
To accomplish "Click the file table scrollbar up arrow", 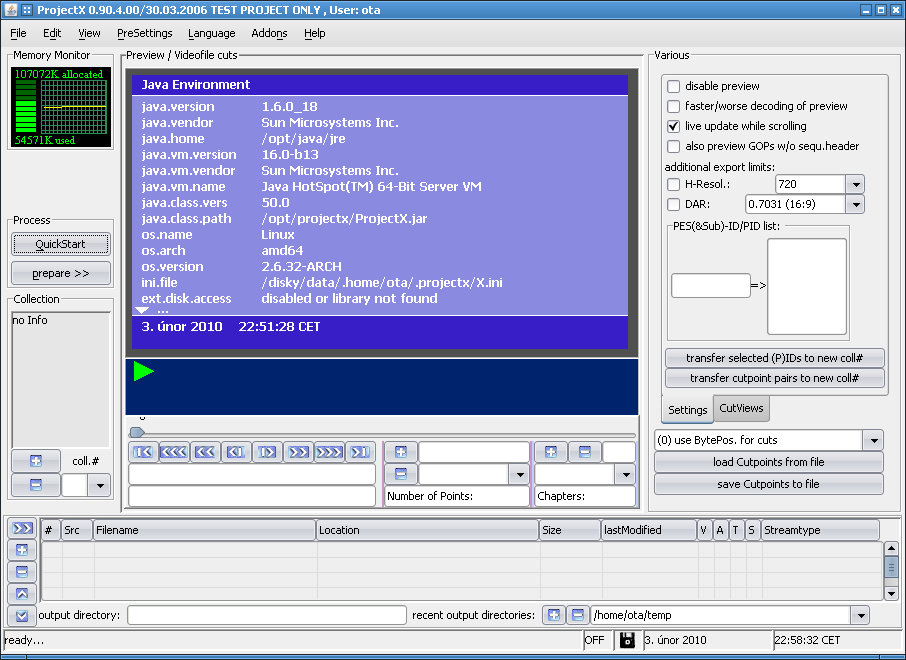I will pos(890,548).
